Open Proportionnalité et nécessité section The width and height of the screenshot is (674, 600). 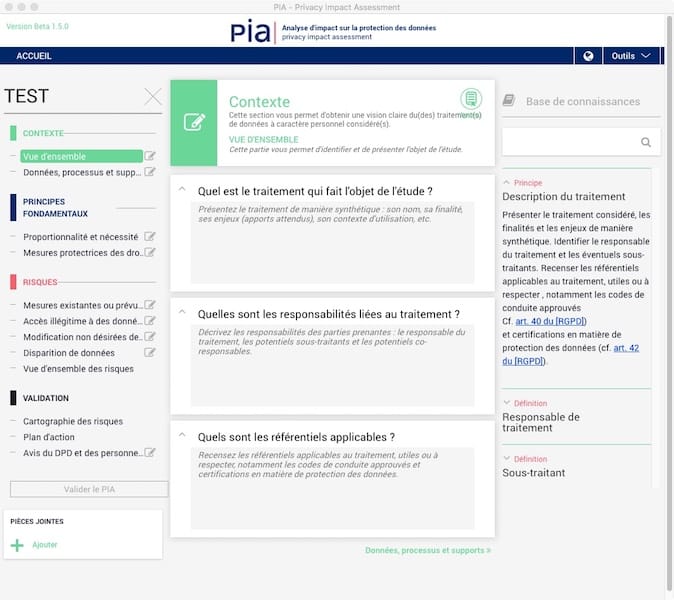pyautogui.click(x=80, y=237)
